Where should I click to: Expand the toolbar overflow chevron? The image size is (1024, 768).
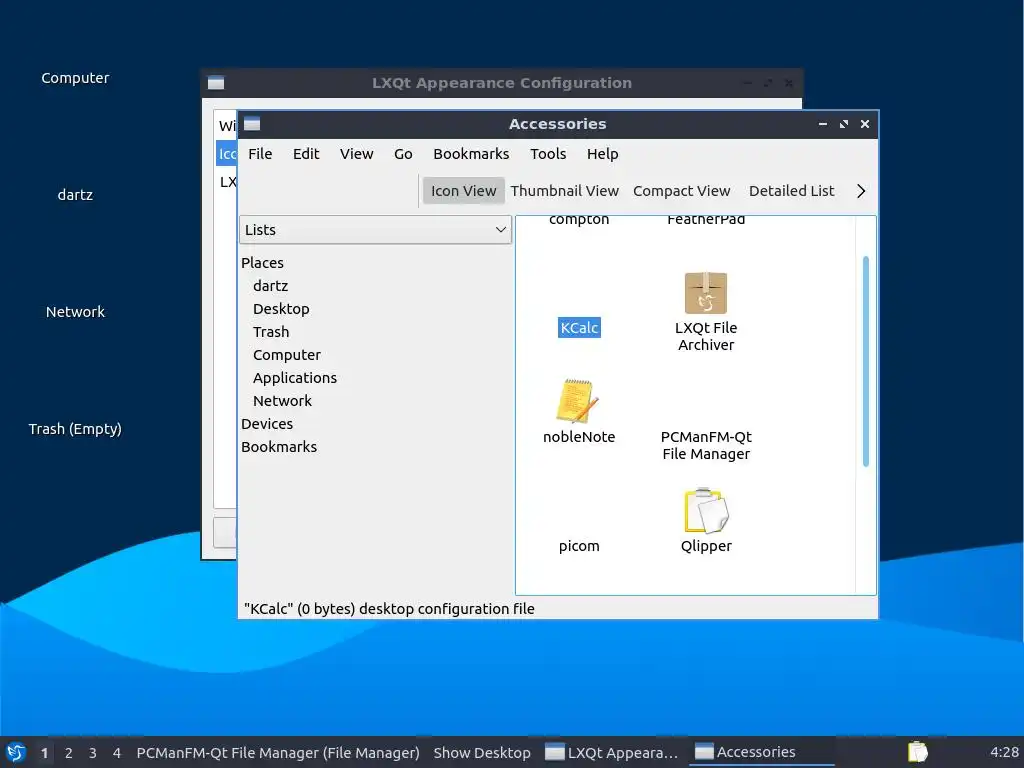(x=861, y=191)
